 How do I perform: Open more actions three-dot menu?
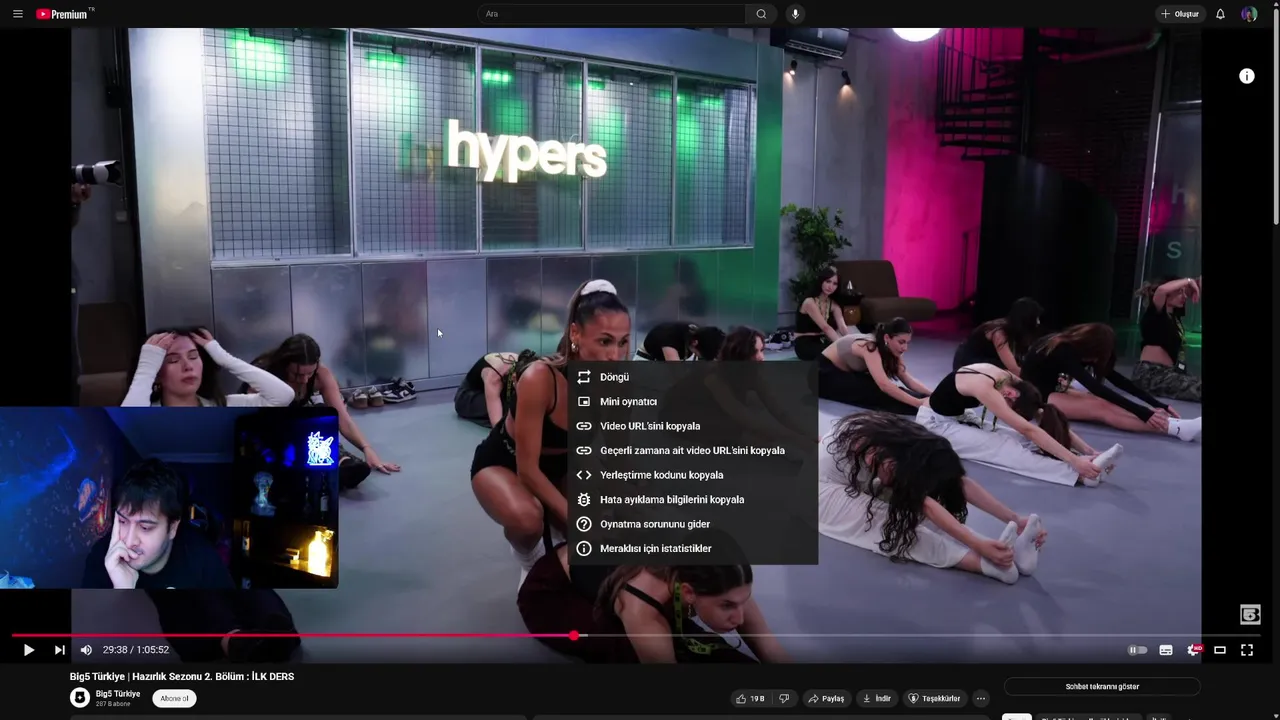pyautogui.click(x=981, y=699)
